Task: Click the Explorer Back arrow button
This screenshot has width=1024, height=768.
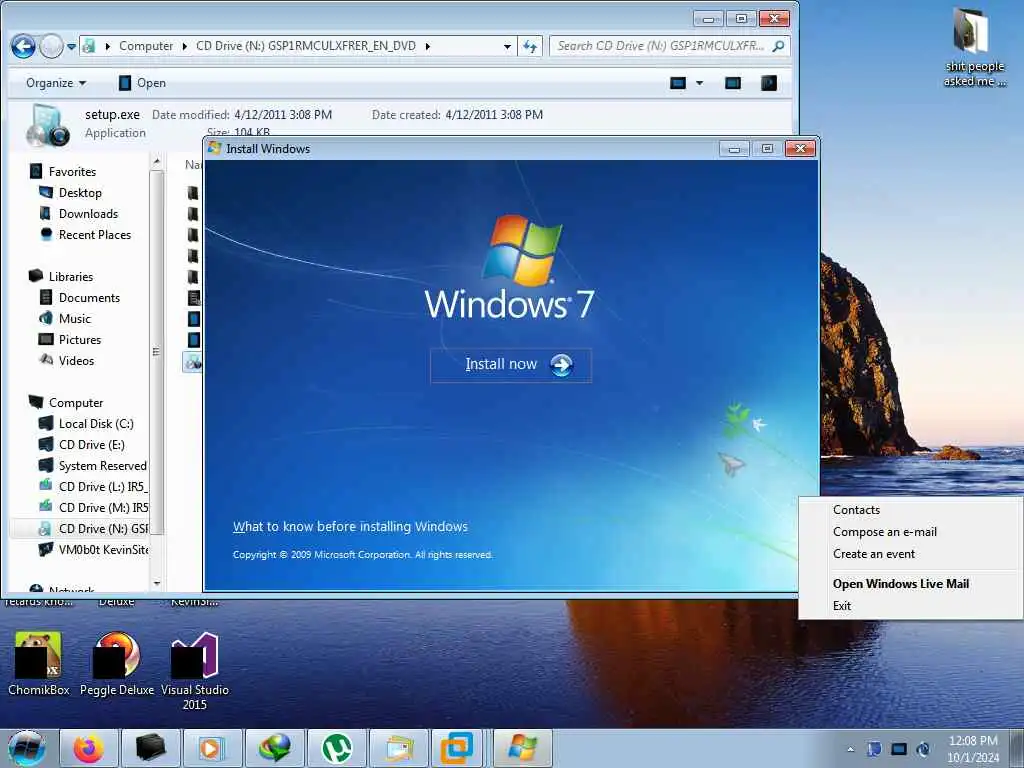Action: [24, 46]
